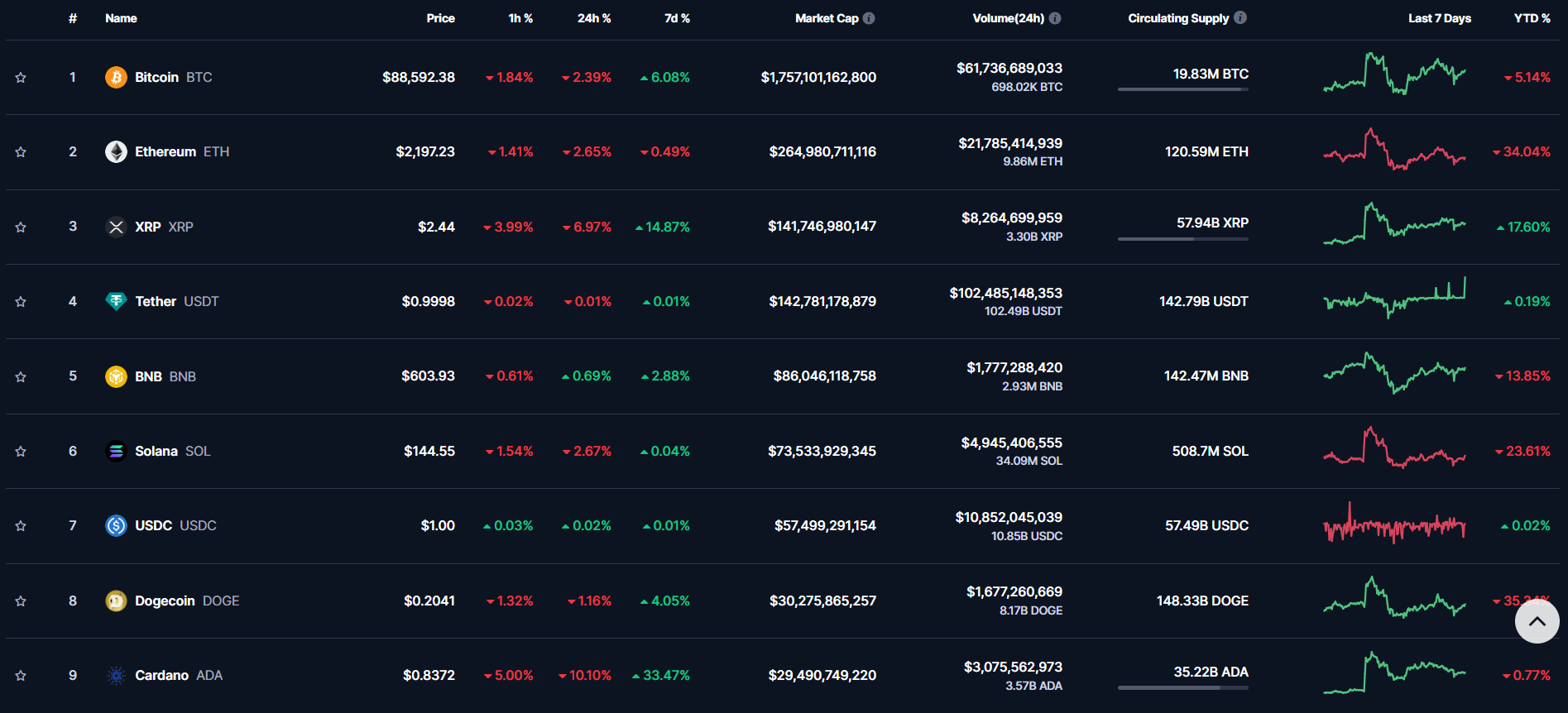Open Tether's last 7 days sparkline
This screenshot has height=713, width=1568.
tap(1394, 299)
